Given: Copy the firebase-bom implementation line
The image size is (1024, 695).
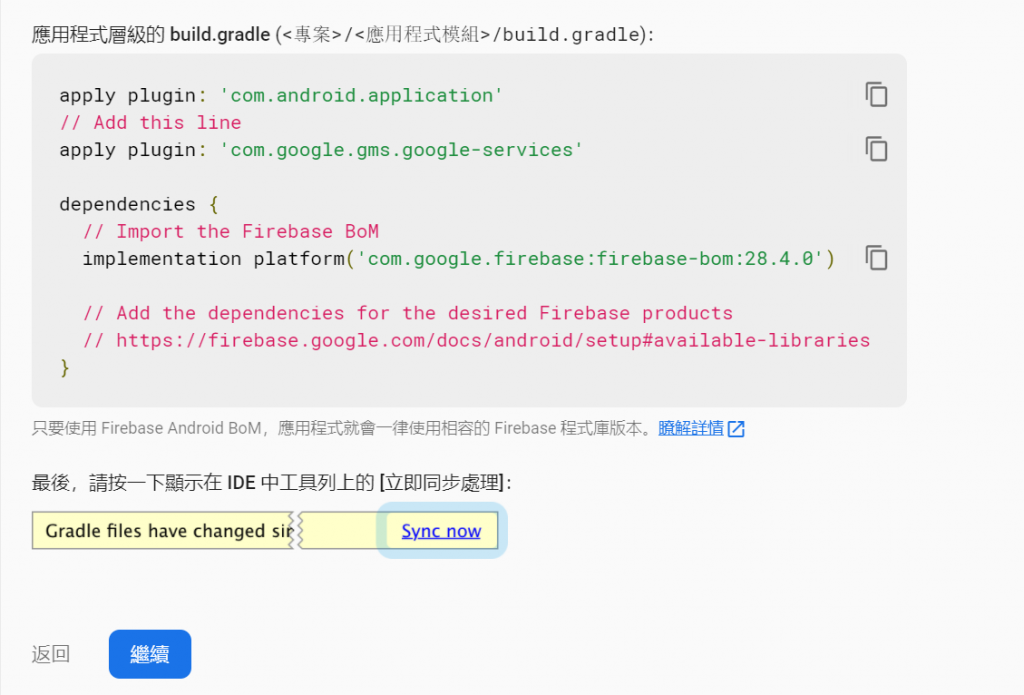Looking at the screenshot, I should coord(876,258).
